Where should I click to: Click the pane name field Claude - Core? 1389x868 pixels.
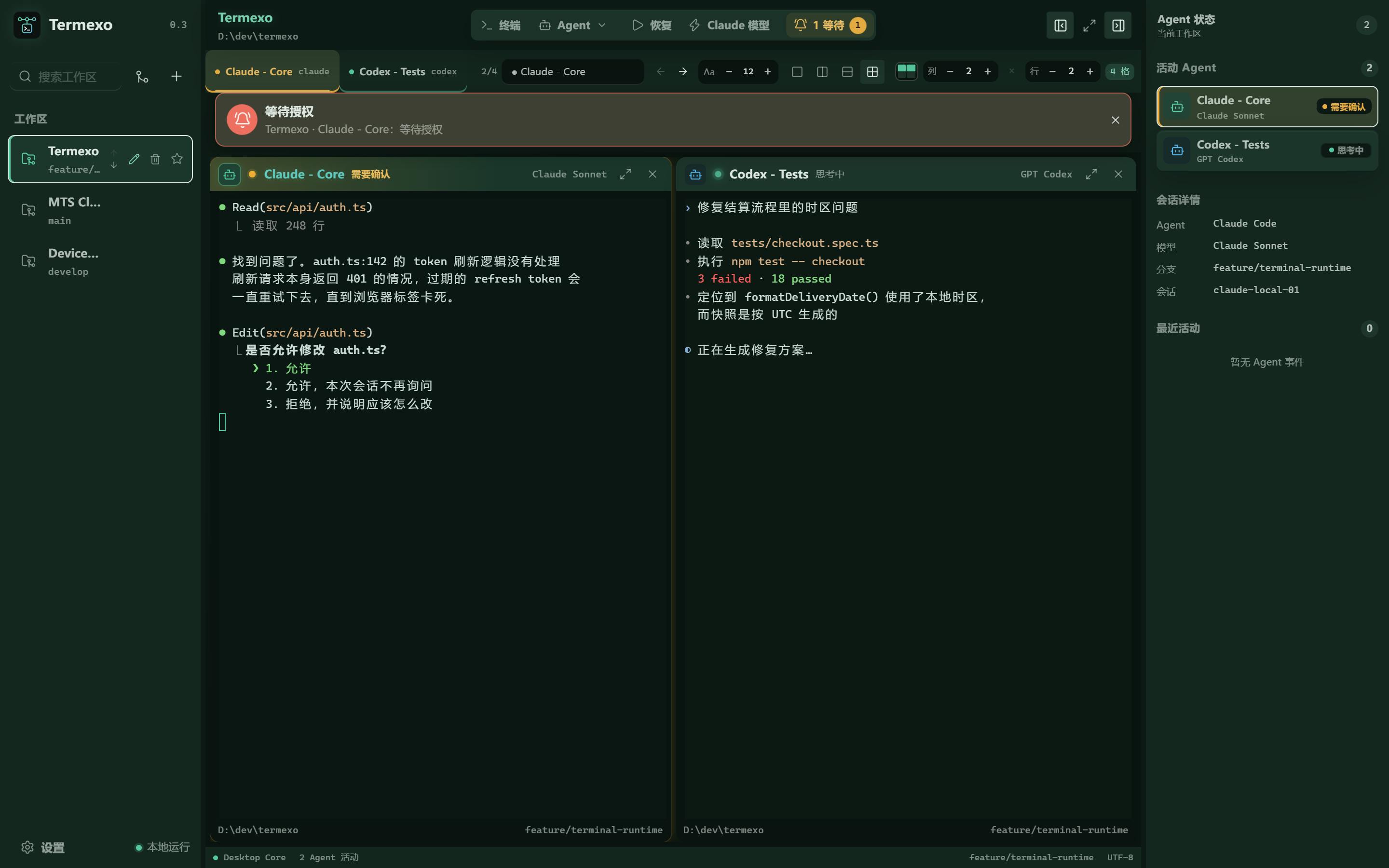pyautogui.click(x=573, y=72)
